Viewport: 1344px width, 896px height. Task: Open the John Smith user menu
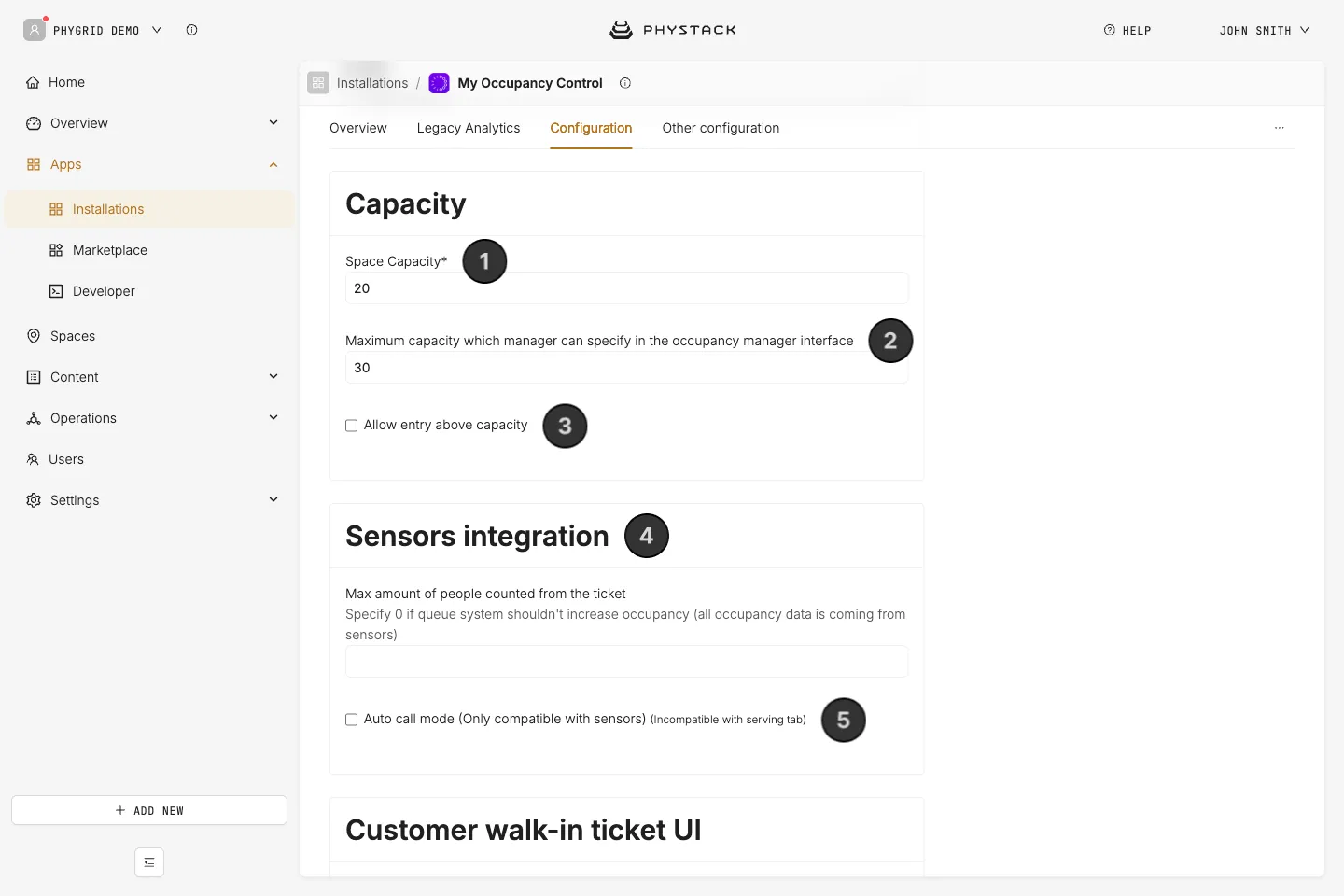[x=1265, y=30]
